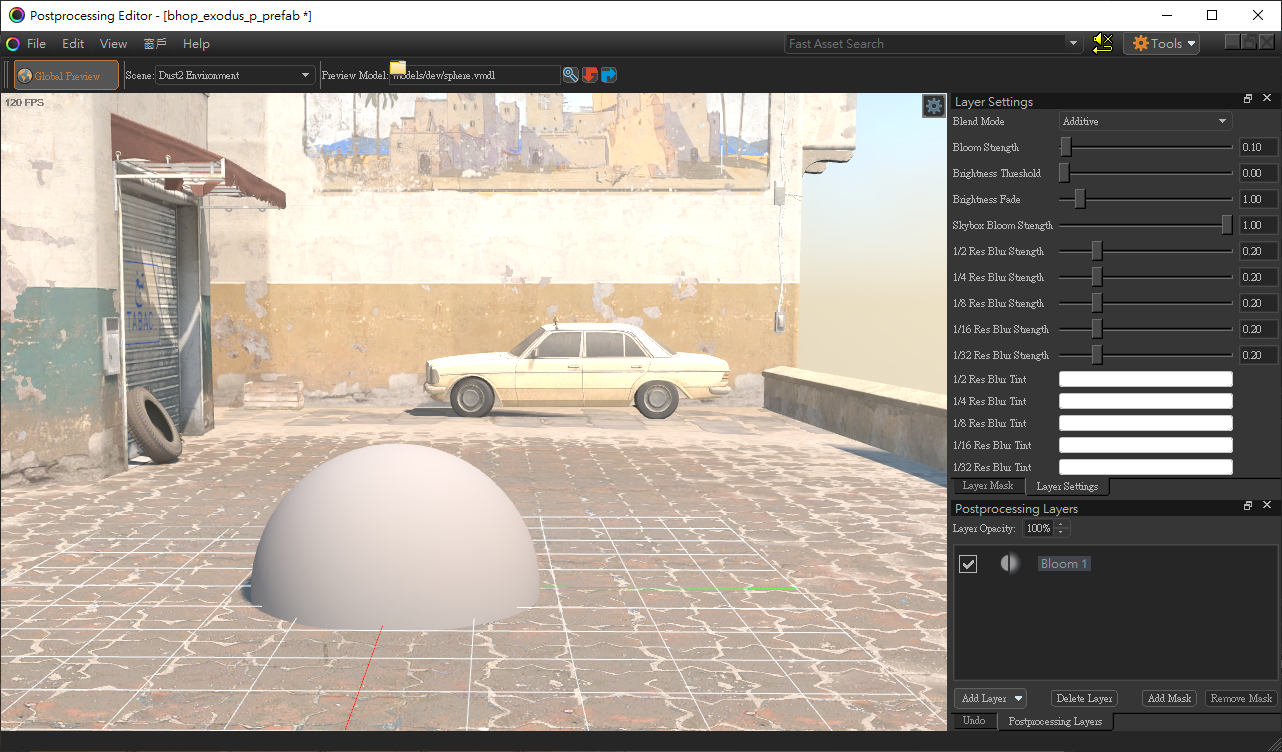Click the Skybox Bloom Strength value field
Image resolution: width=1282 pixels, height=752 pixels.
pos(1258,225)
